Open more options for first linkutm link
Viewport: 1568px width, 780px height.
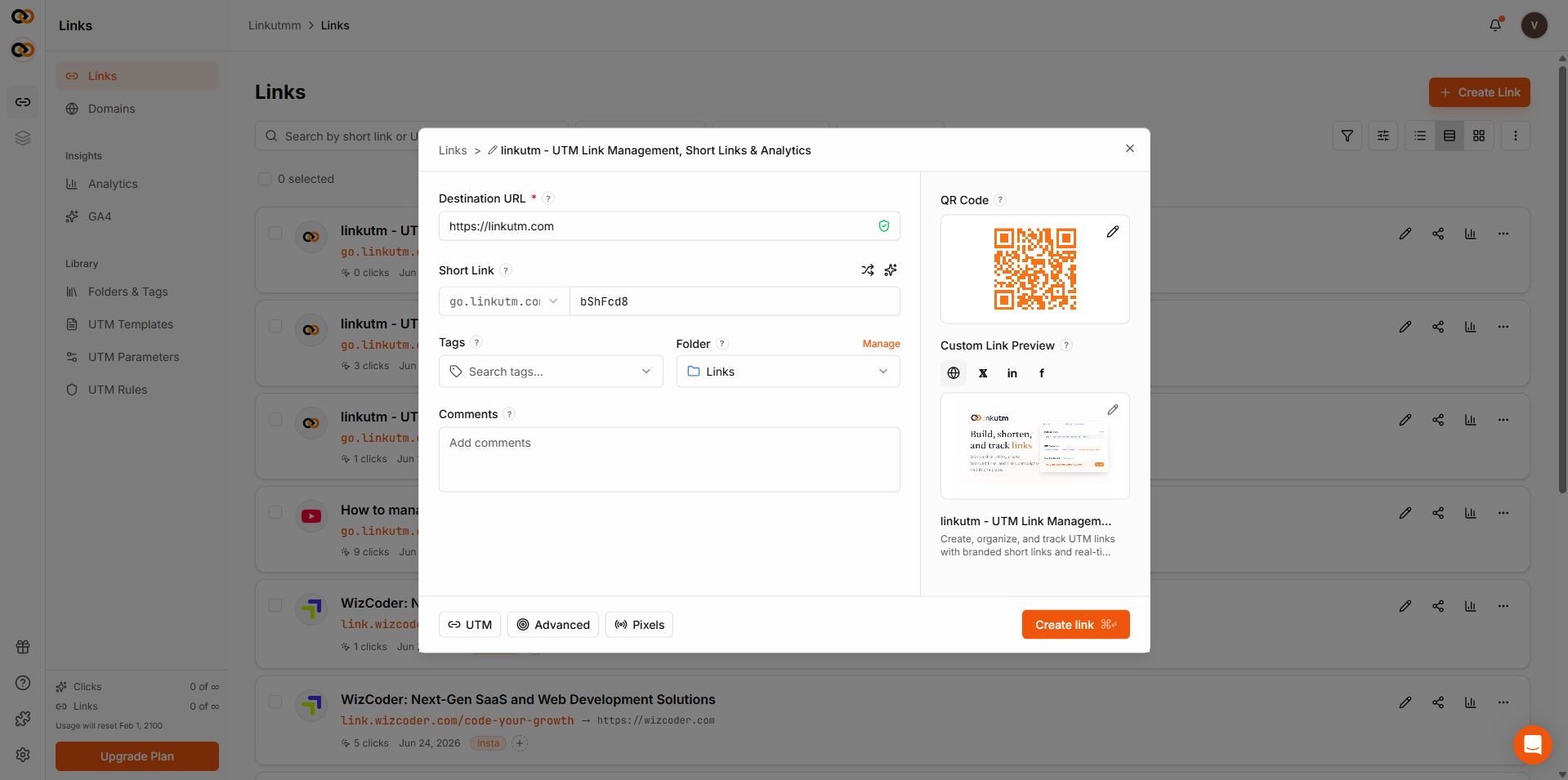1503,234
